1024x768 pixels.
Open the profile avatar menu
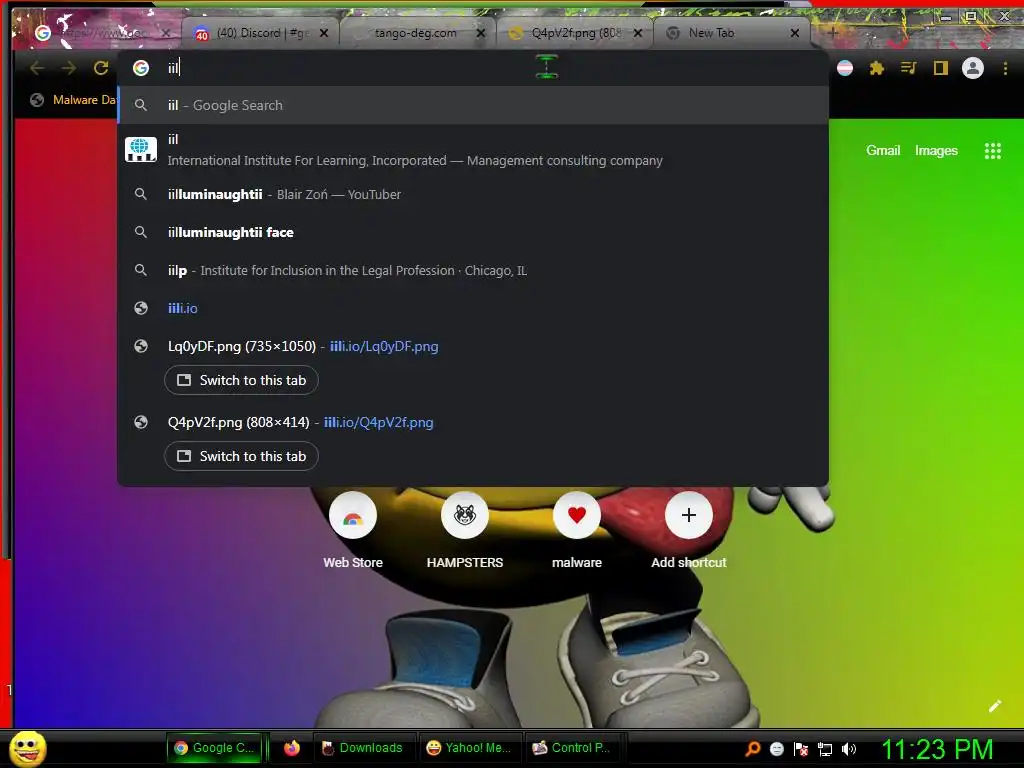pyautogui.click(x=972, y=68)
